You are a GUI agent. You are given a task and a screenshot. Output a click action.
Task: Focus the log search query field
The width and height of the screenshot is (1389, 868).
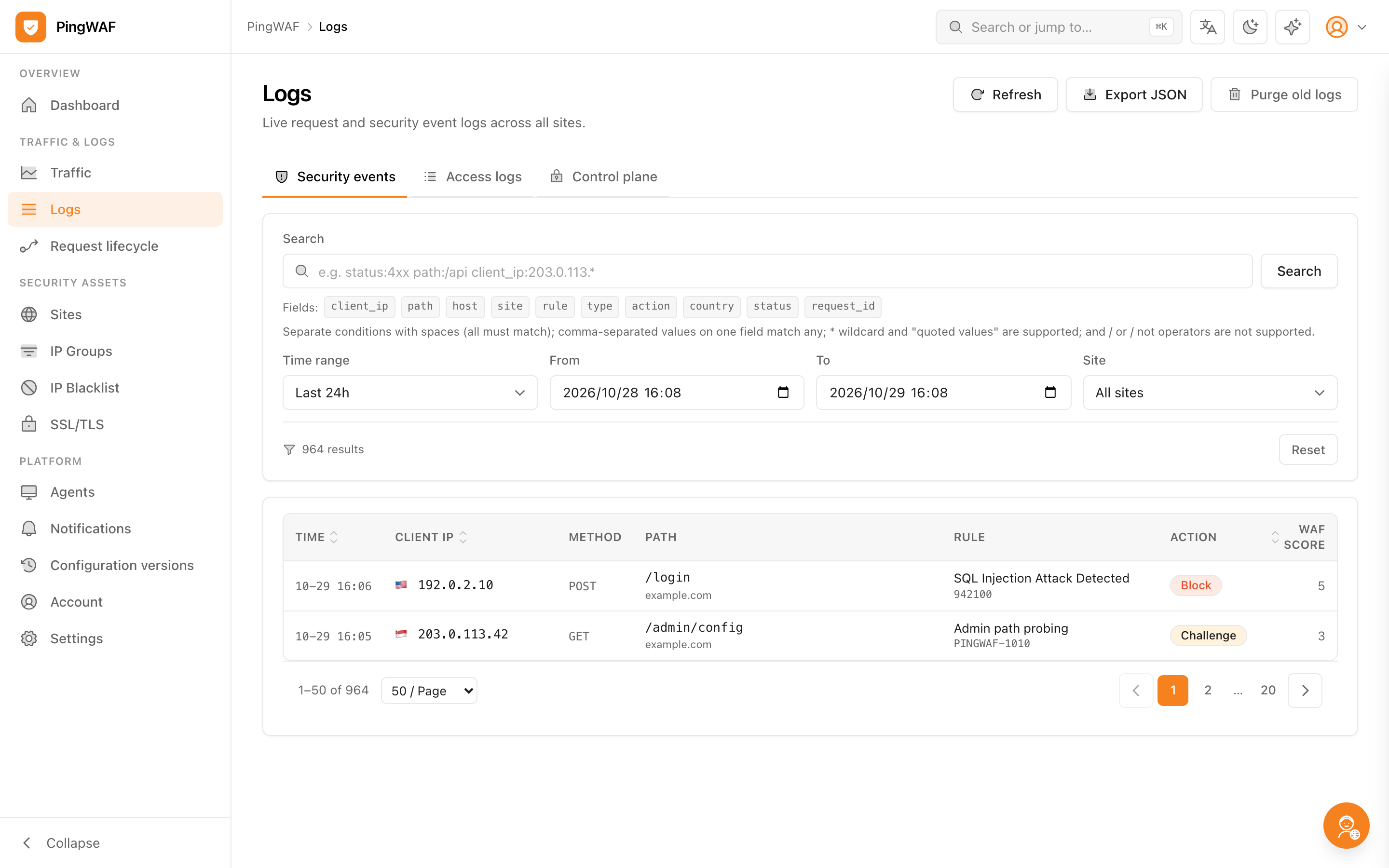pyautogui.click(x=767, y=271)
